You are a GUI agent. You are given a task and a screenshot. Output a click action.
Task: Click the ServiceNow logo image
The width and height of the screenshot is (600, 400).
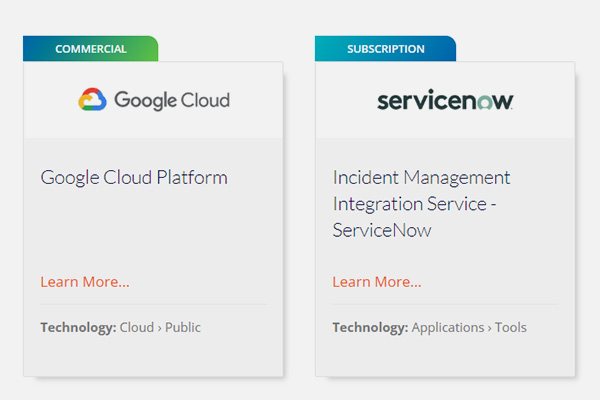point(445,100)
